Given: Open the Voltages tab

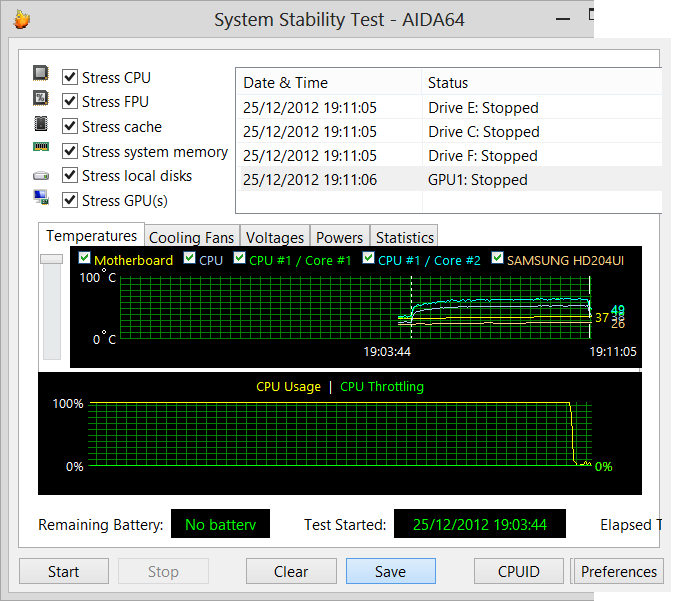Looking at the screenshot, I should (275, 237).
